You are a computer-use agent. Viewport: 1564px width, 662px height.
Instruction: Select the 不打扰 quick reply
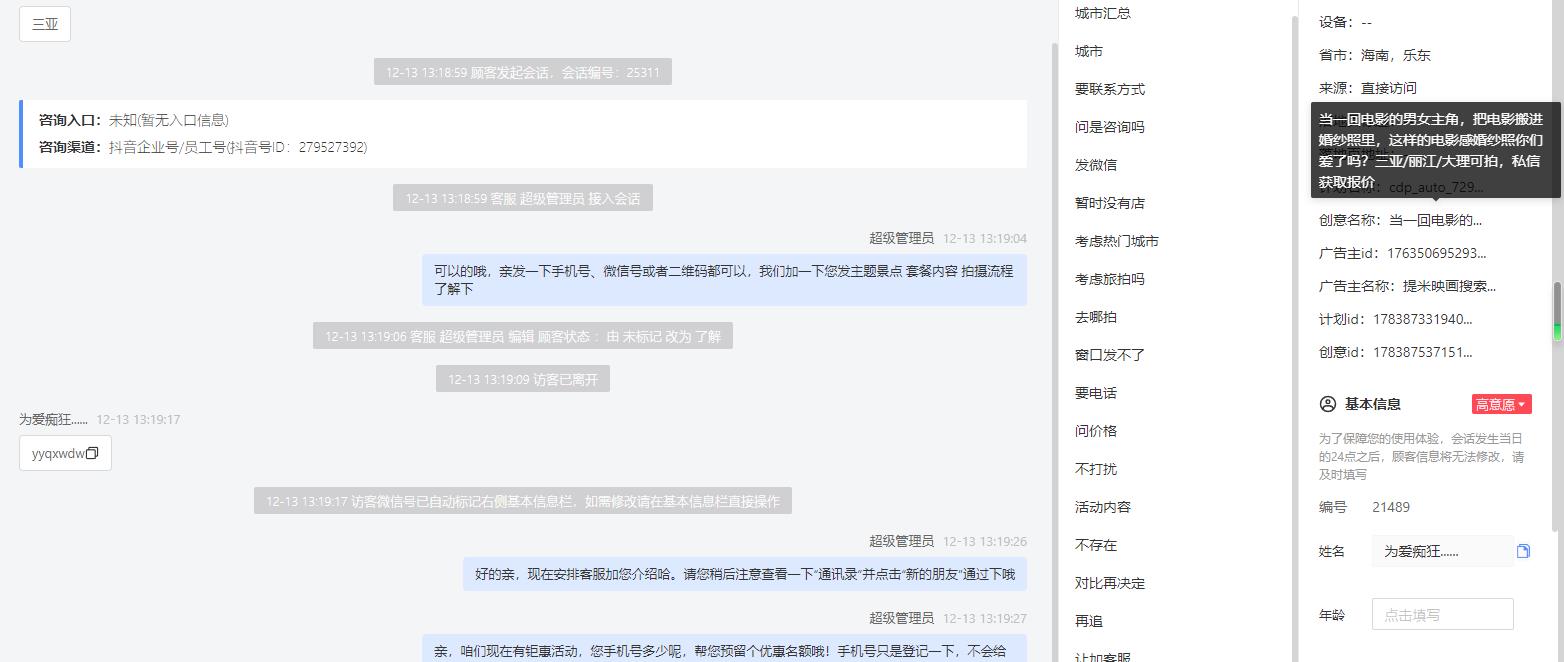point(1096,469)
